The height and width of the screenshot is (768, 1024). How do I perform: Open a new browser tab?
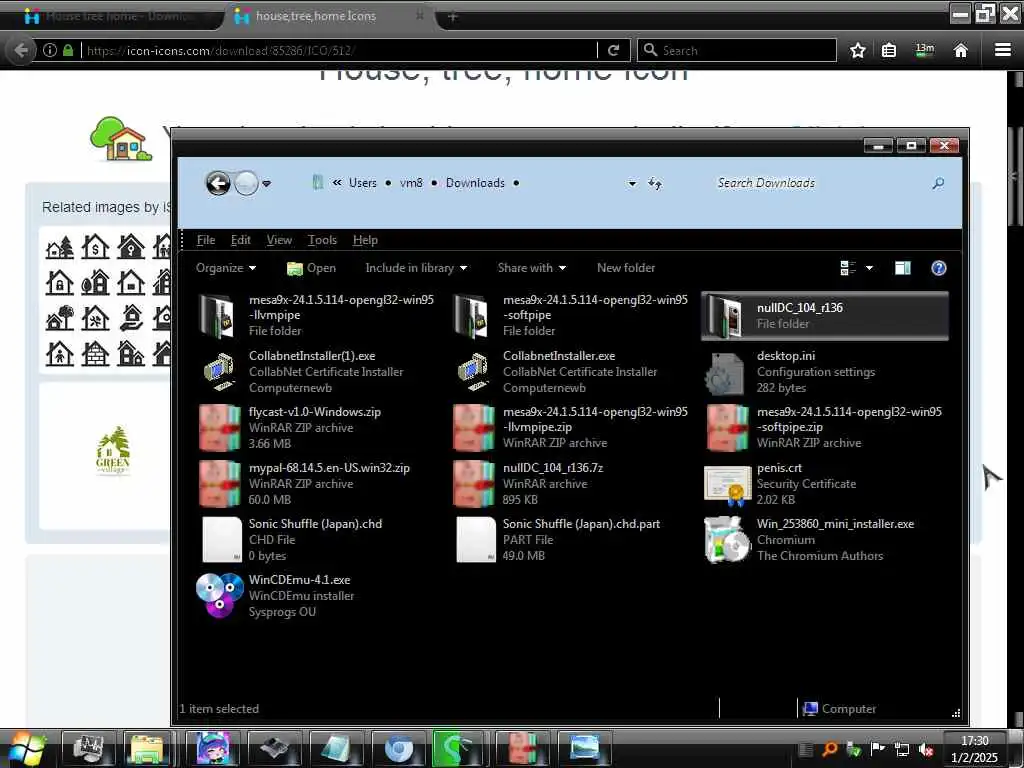pos(453,16)
